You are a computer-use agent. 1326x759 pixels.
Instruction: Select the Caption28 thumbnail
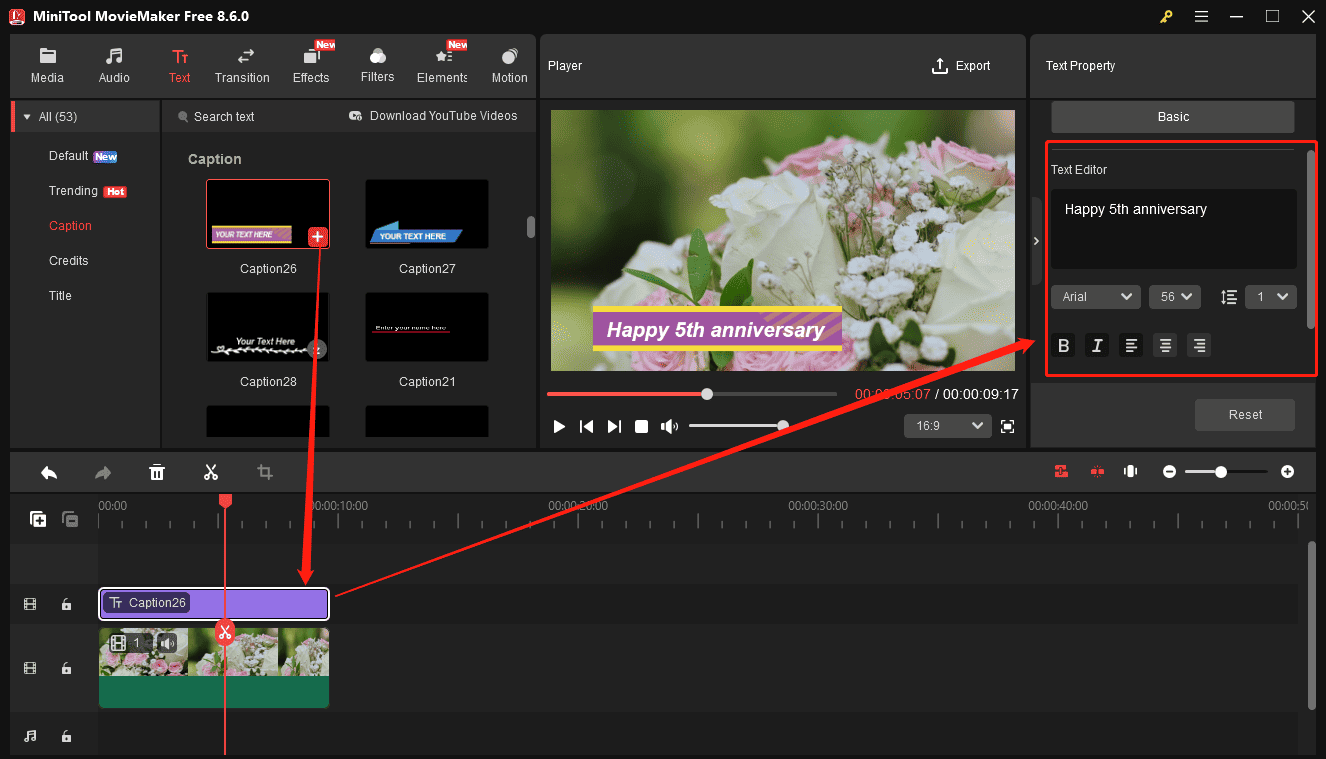click(x=268, y=327)
